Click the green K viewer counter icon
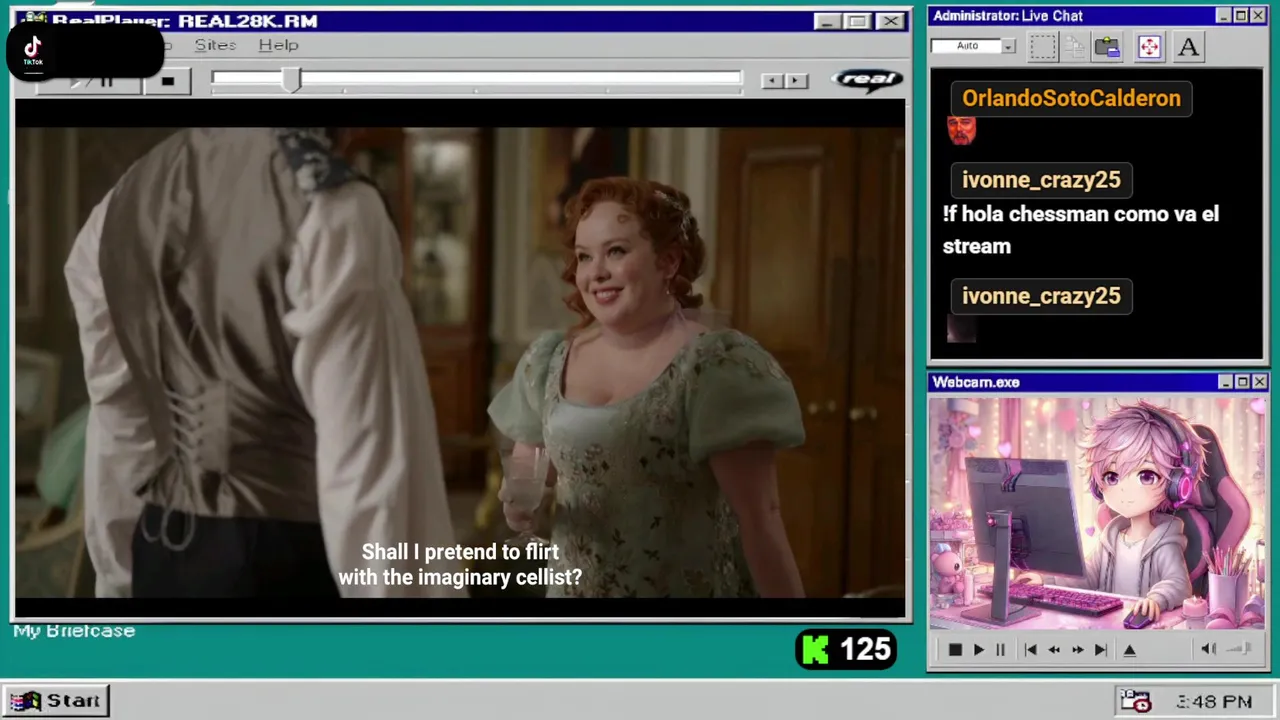The image size is (1280, 720). click(816, 650)
